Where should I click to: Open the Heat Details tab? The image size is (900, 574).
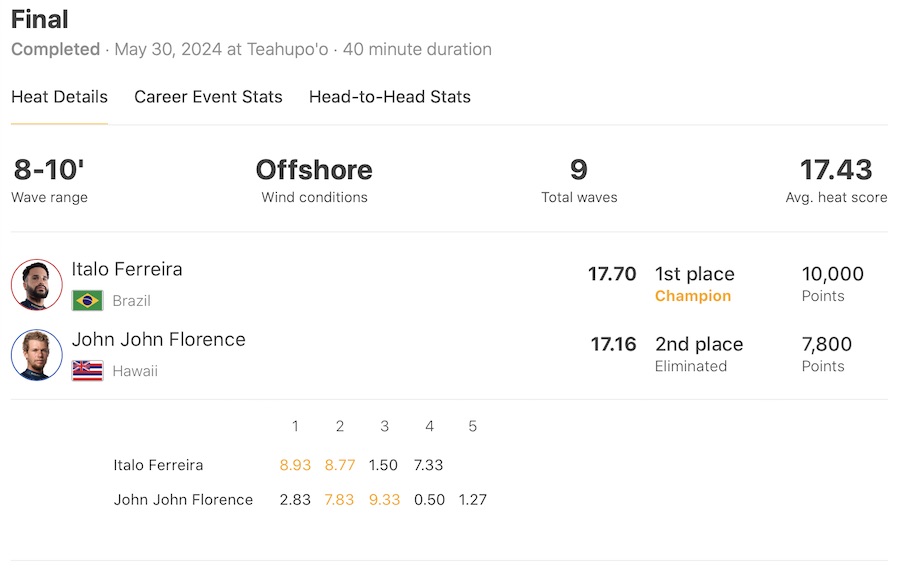coord(59,97)
